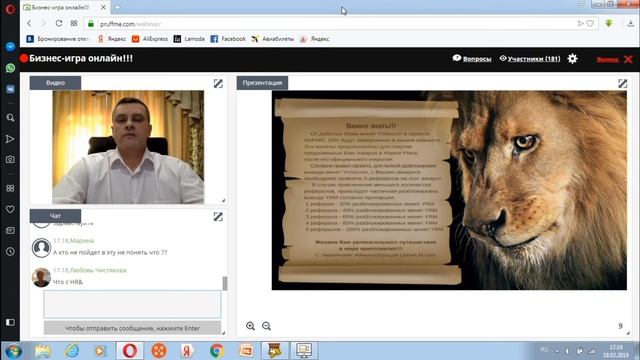This screenshot has width=640, height=360.
Task: Open My Flow send icon in sidebar
Action: point(10,139)
